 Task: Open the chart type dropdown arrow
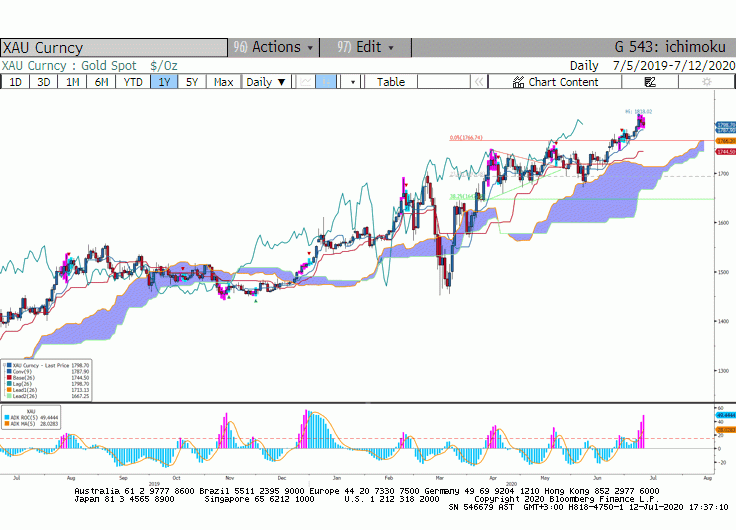[x=353, y=82]
